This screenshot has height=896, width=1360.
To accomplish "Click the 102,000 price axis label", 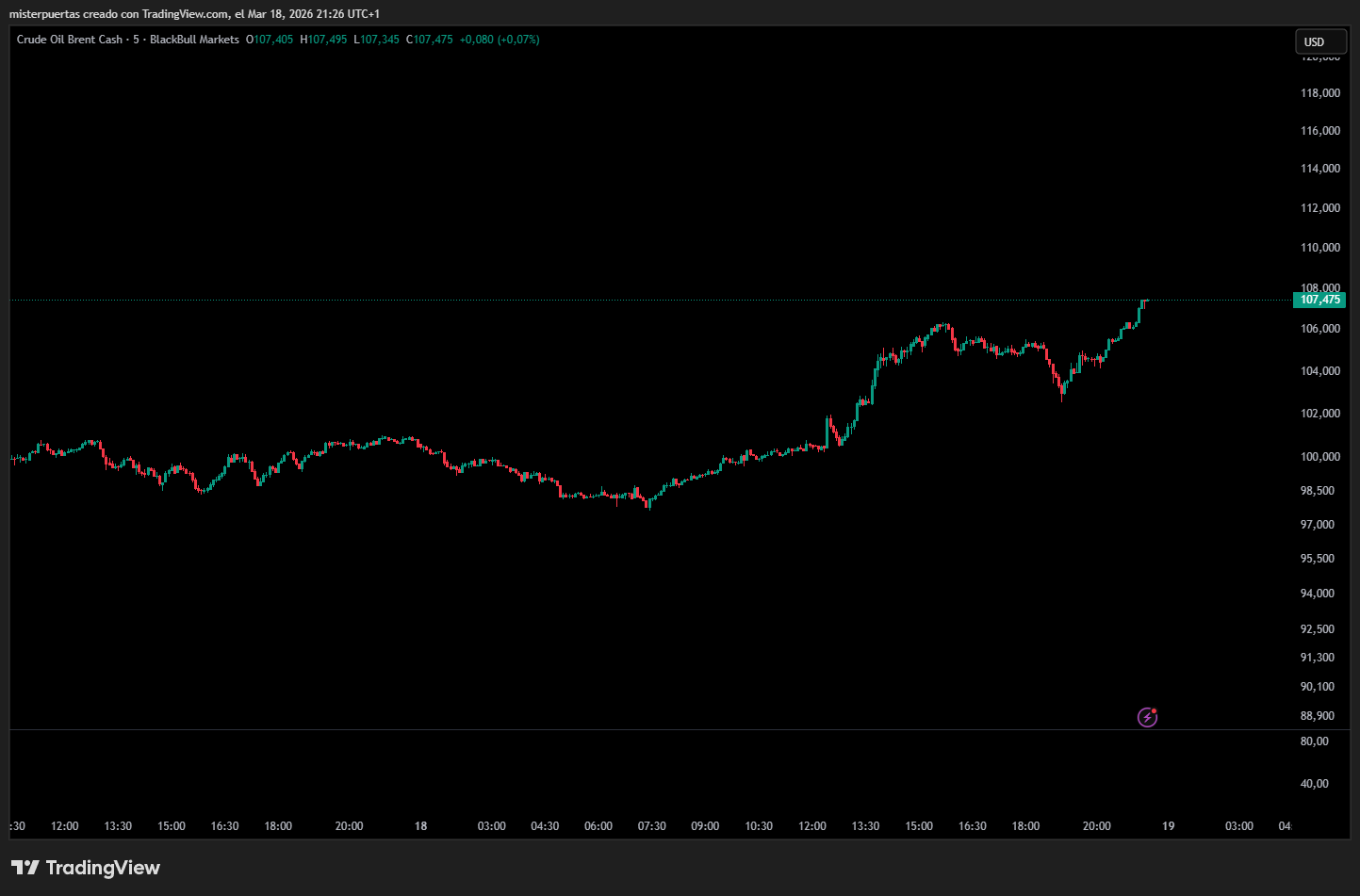I will (x=1320, y=414).
